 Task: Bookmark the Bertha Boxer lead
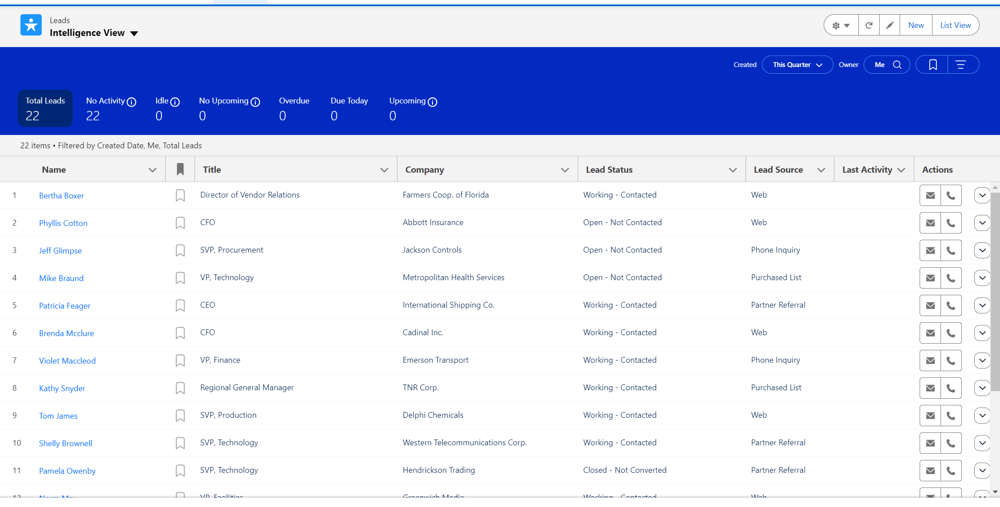[x=180, y=195]
